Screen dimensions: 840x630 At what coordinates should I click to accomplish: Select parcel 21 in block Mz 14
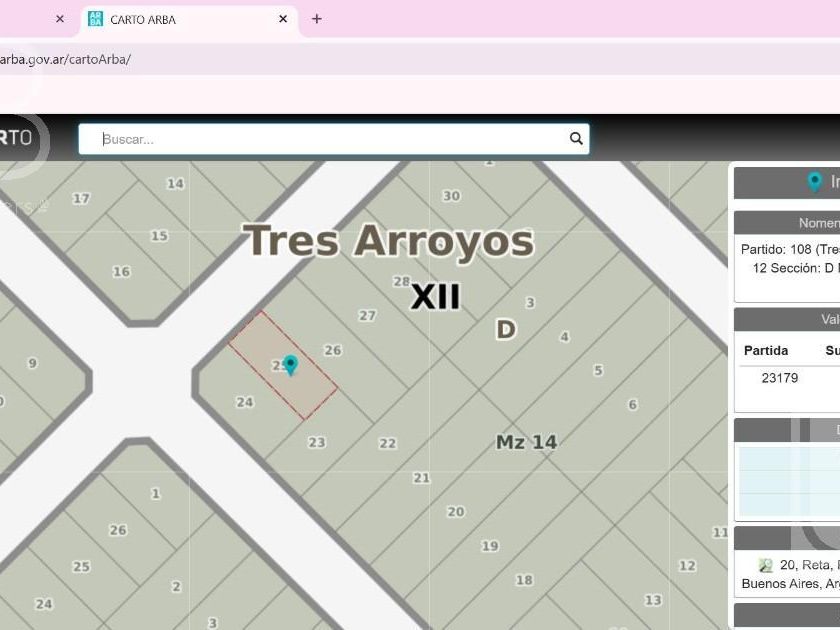pyautogui.click(x=422, y=478)
